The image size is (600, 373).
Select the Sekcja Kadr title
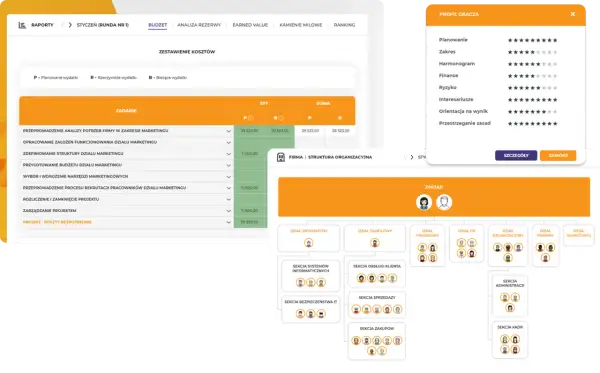click(x=510, y=327)
